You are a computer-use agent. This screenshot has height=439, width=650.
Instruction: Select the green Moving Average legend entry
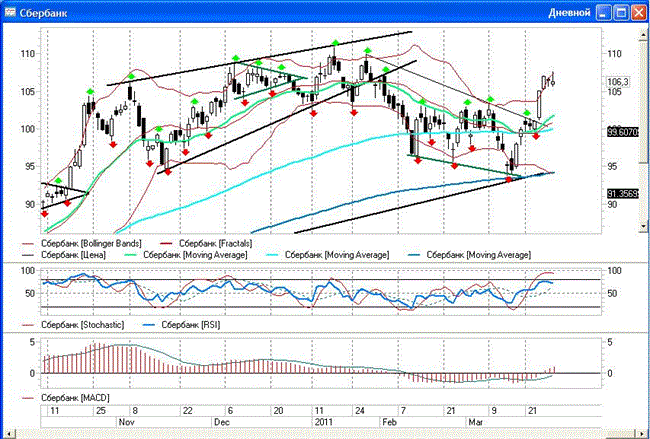tap(186, 255)
